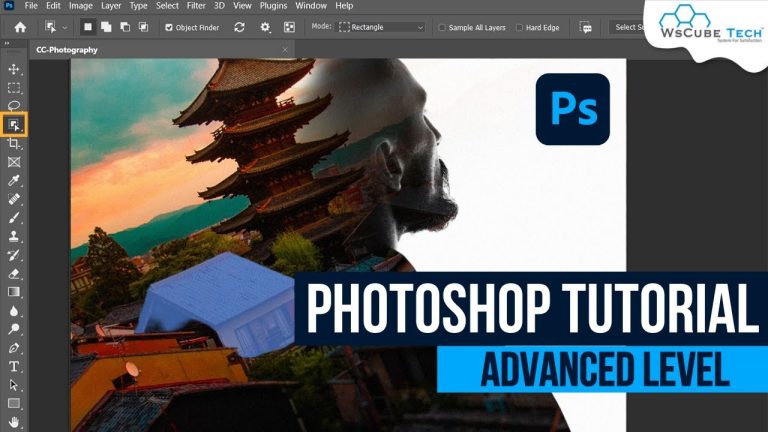The image size is (768, 432).
Task: Switch to the CC-Photography document tab
Action: click(x=68, y=49)
